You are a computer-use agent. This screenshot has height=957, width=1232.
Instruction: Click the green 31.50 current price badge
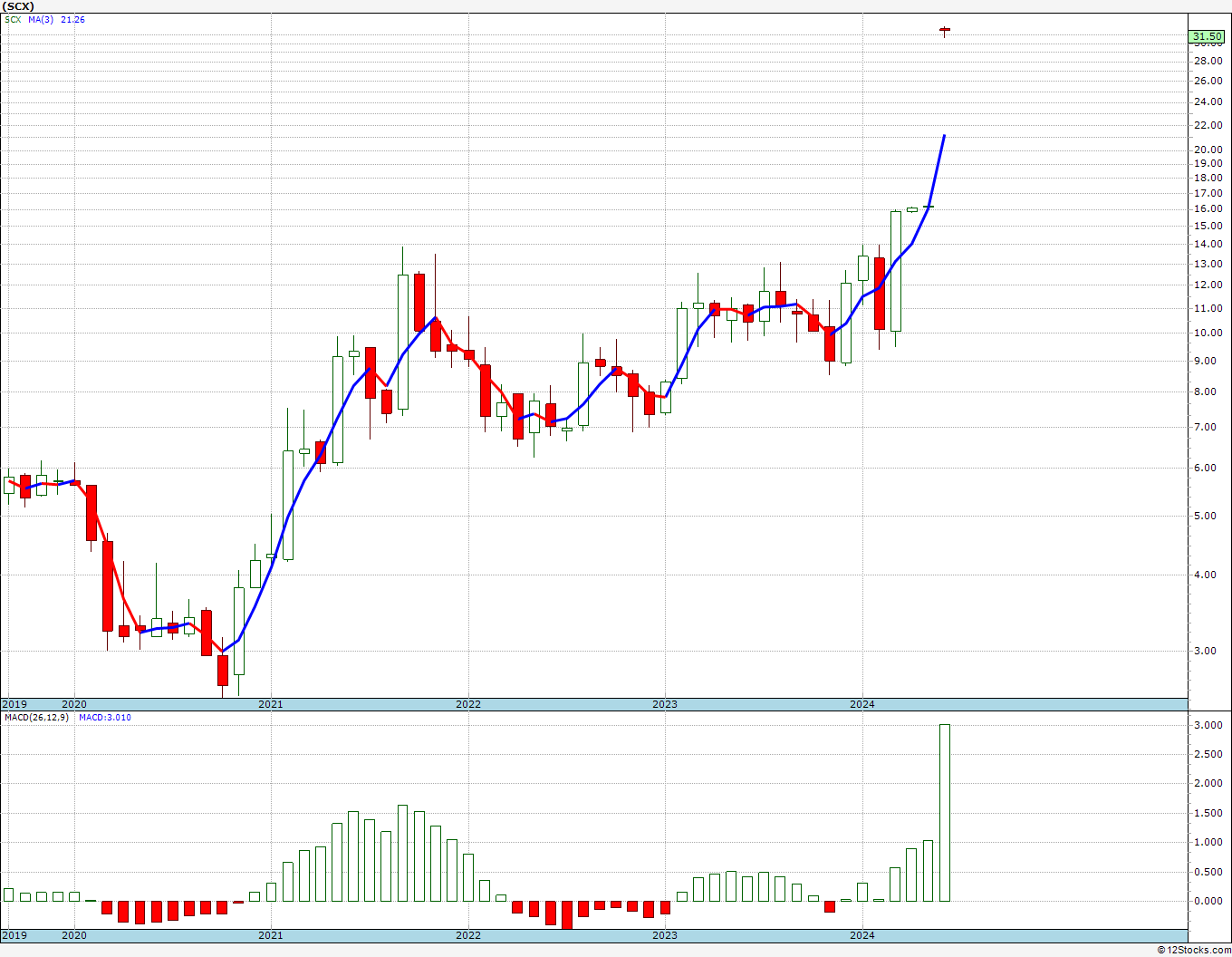coord(1207,37)
